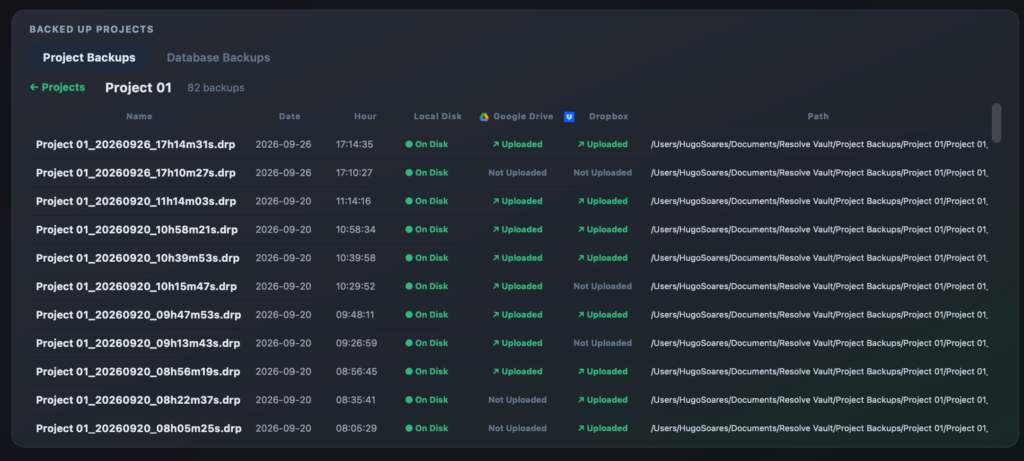Select Project 01_20260920_10h15m47s.drp backup
This screenshot has height=461, width=1024.
click(136, 287)
